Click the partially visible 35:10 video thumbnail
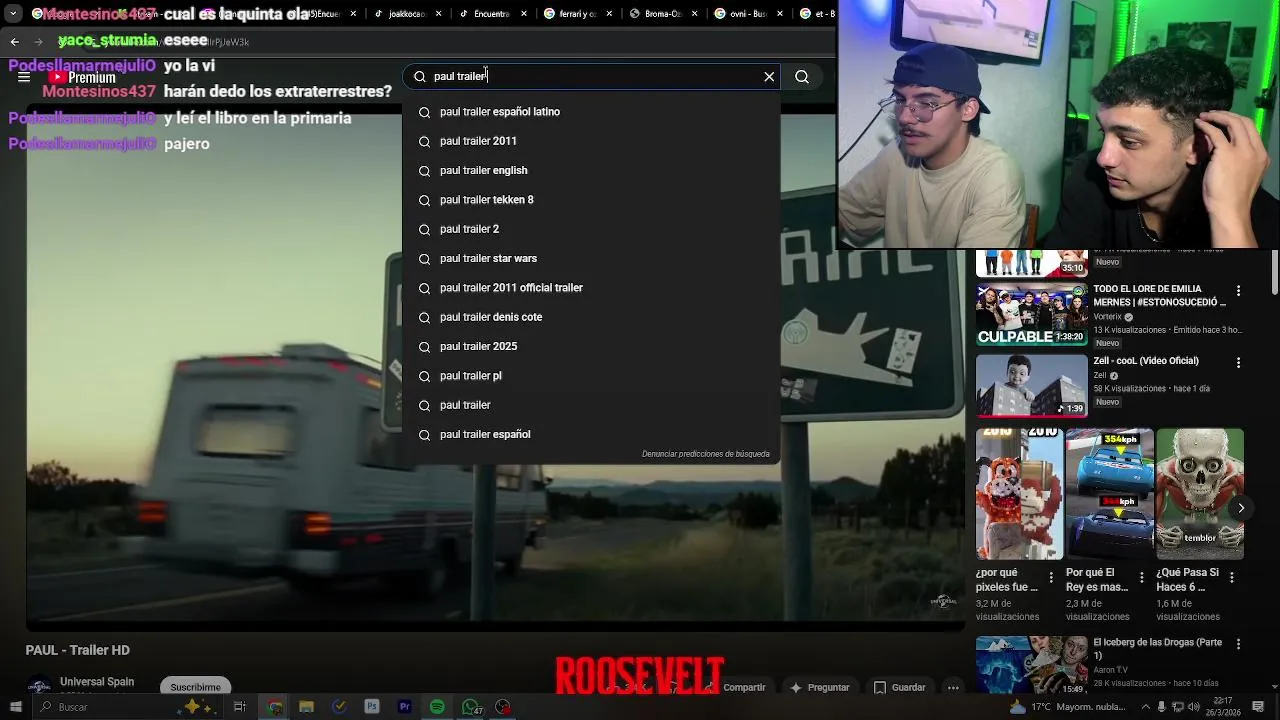 pyautogui.click(x=1031, y=263)
